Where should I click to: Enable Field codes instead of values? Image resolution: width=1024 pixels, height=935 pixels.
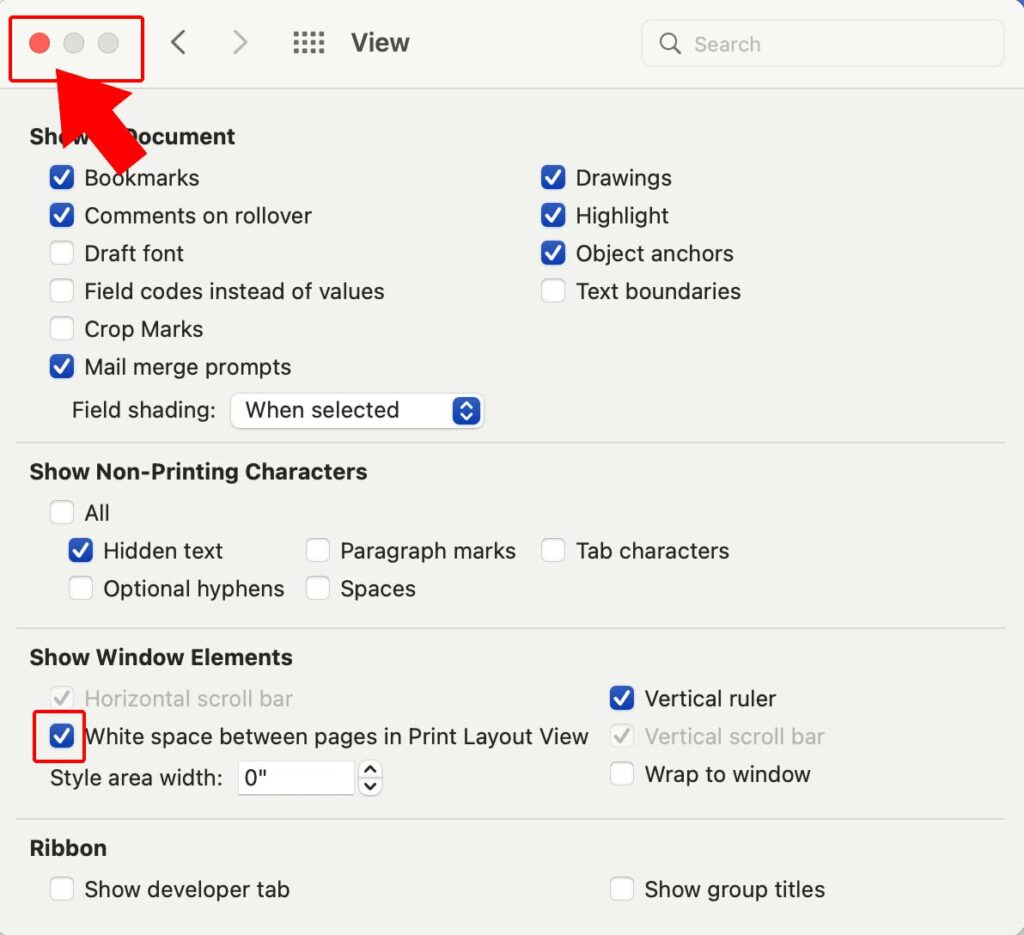[x=62, y=291]
